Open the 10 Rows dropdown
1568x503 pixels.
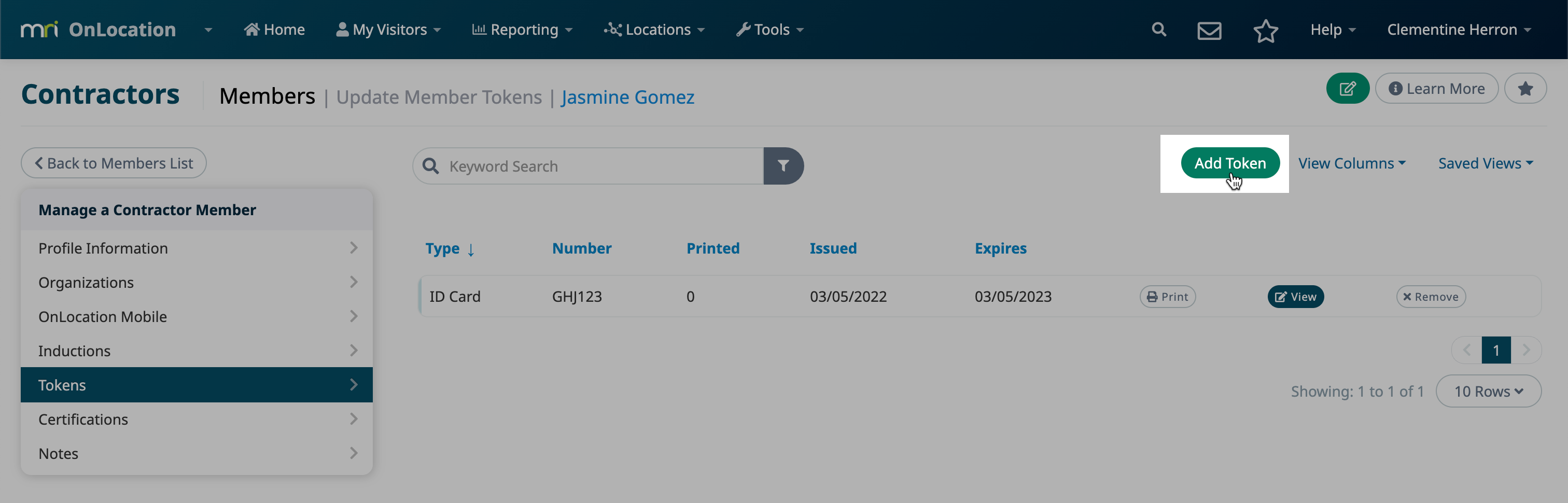point(1488,391)
